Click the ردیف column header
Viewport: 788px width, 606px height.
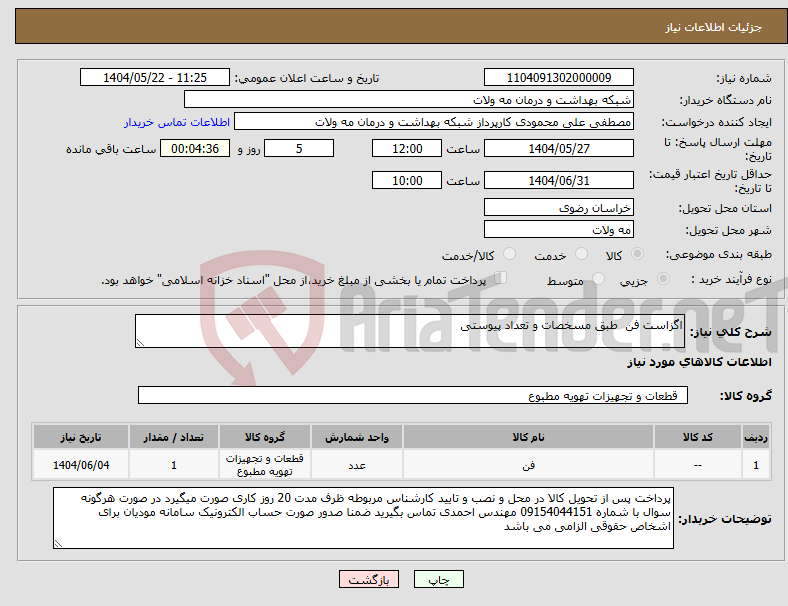(755, 437)
